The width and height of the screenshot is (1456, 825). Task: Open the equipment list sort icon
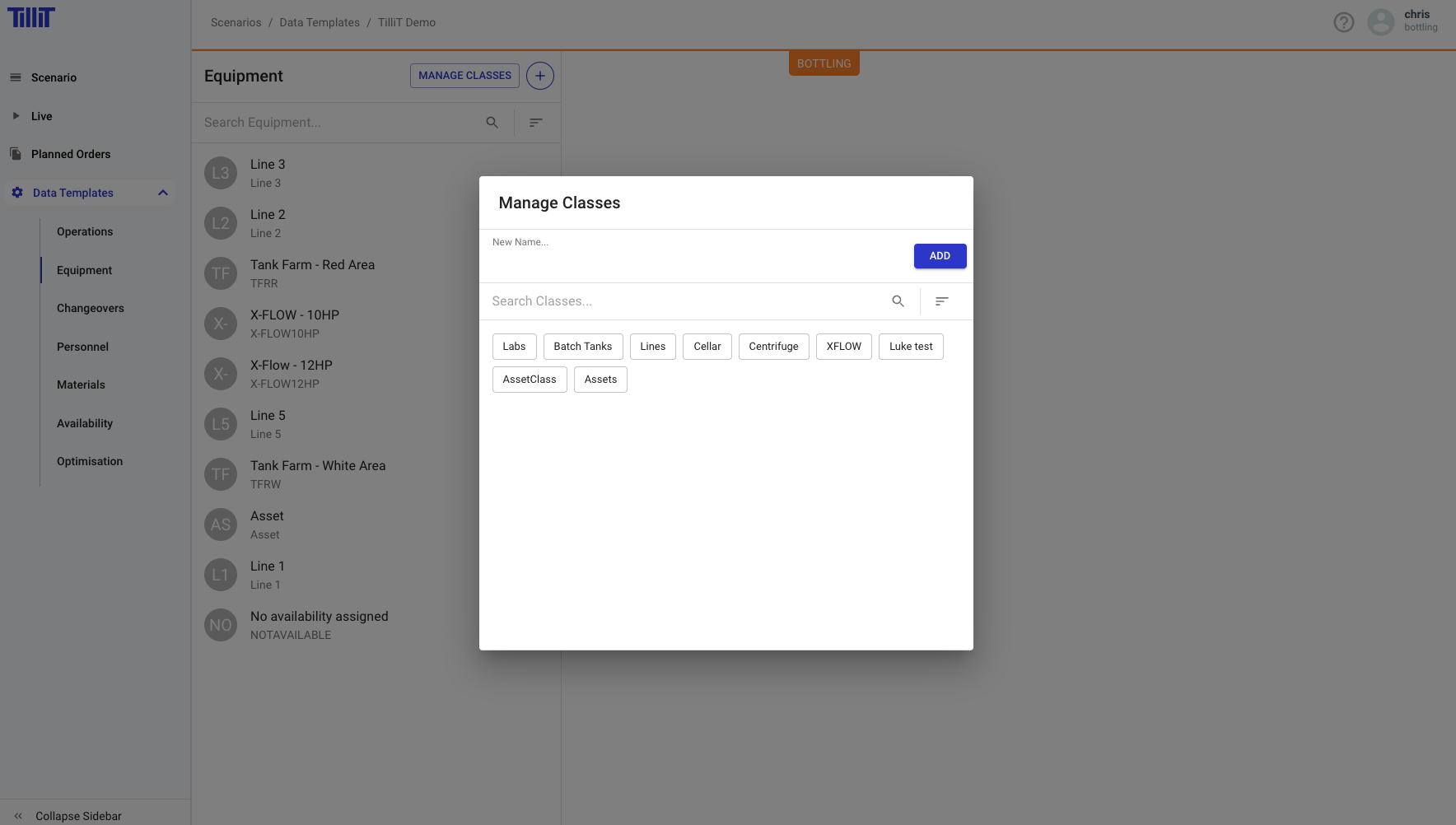pyautogui.click(x=535, y=123)
